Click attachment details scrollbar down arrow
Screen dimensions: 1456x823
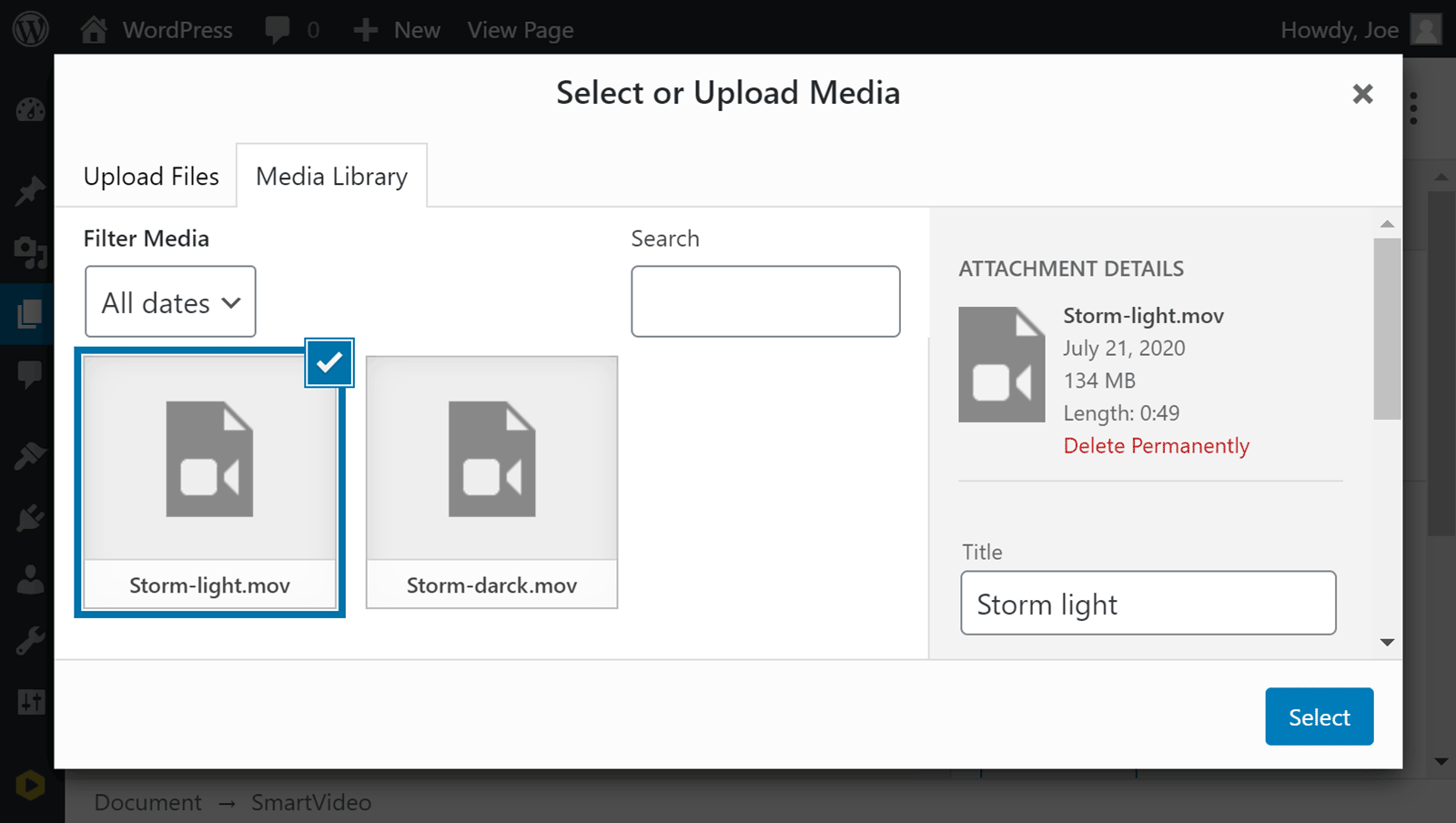point(1387,643)
